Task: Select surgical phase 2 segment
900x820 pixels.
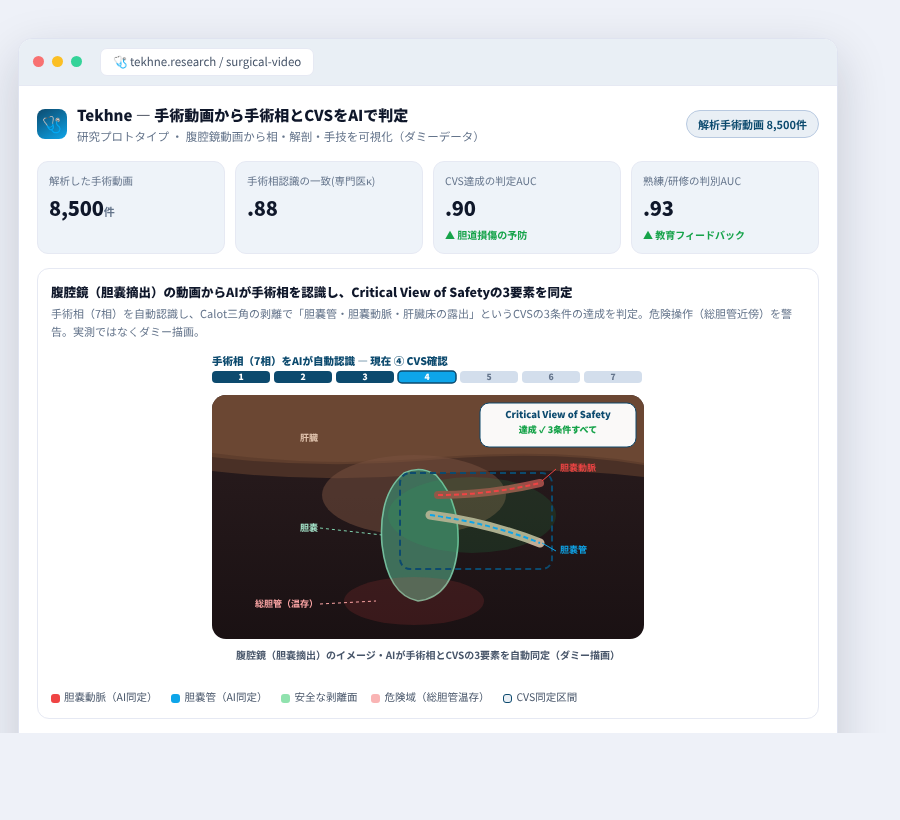Action: 303,377
